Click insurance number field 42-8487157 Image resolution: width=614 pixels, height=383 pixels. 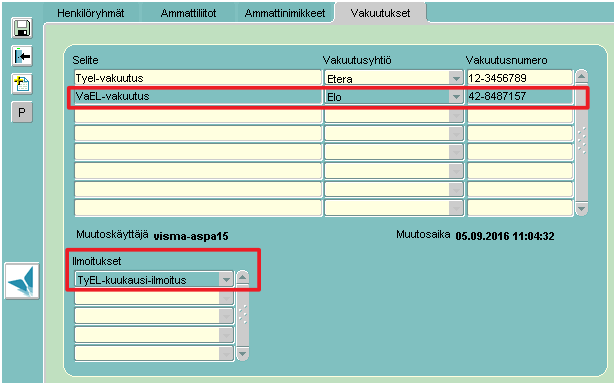tap(520, 96)
